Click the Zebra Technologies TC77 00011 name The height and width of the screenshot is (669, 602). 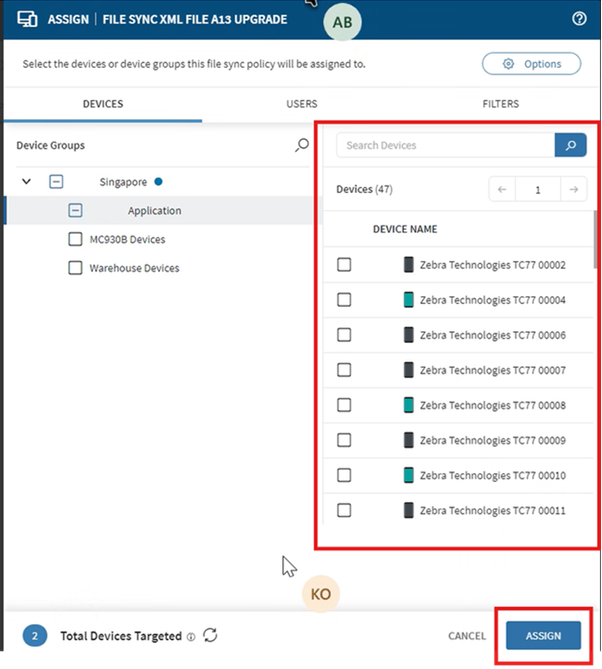pos(493,510)
